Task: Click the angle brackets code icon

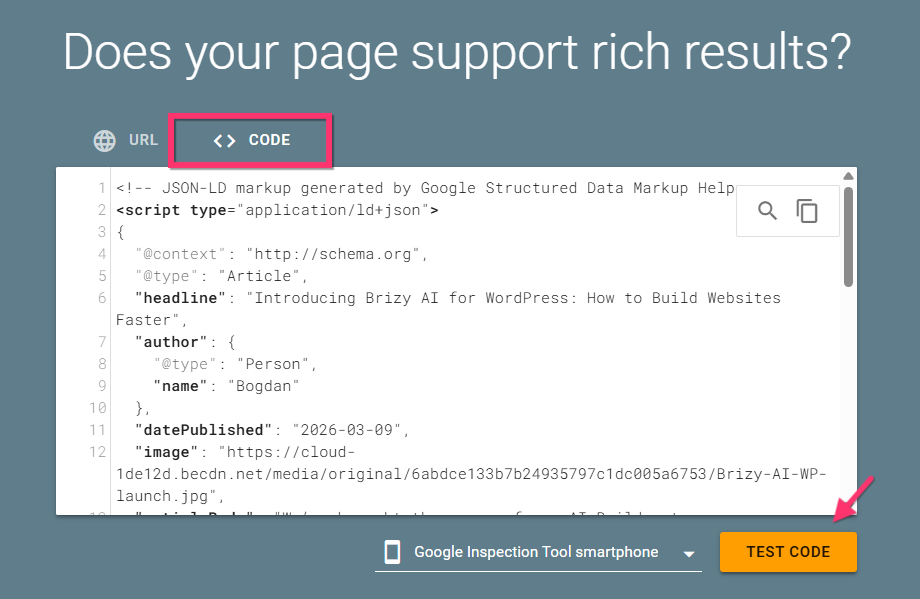Action: [224, 141]
